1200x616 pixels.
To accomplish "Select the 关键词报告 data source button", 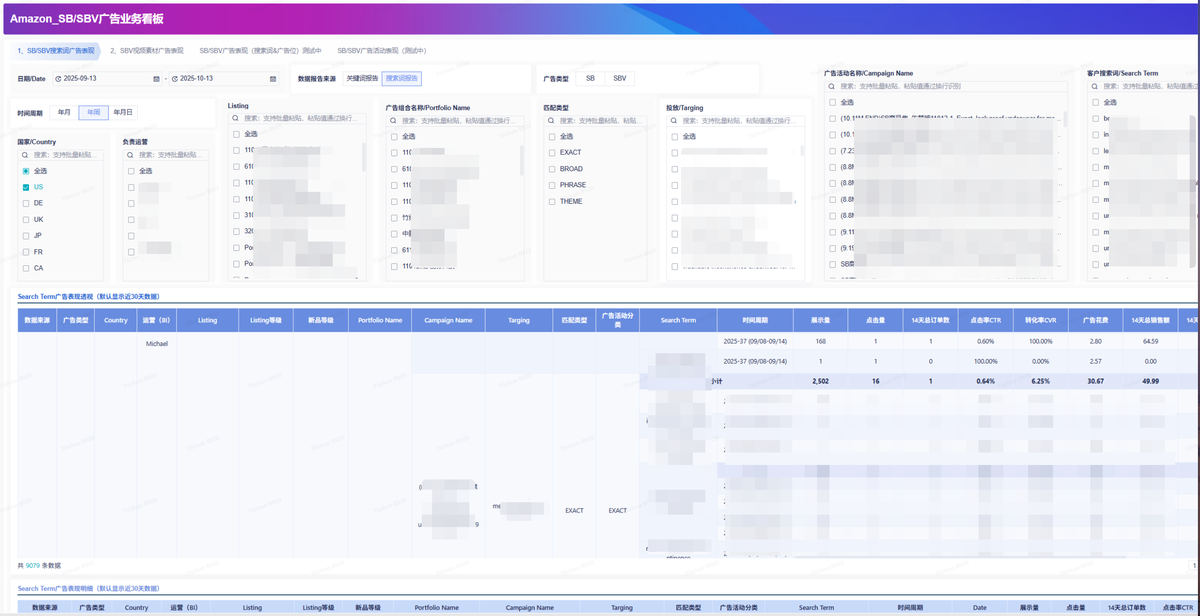I will (361, 78).
